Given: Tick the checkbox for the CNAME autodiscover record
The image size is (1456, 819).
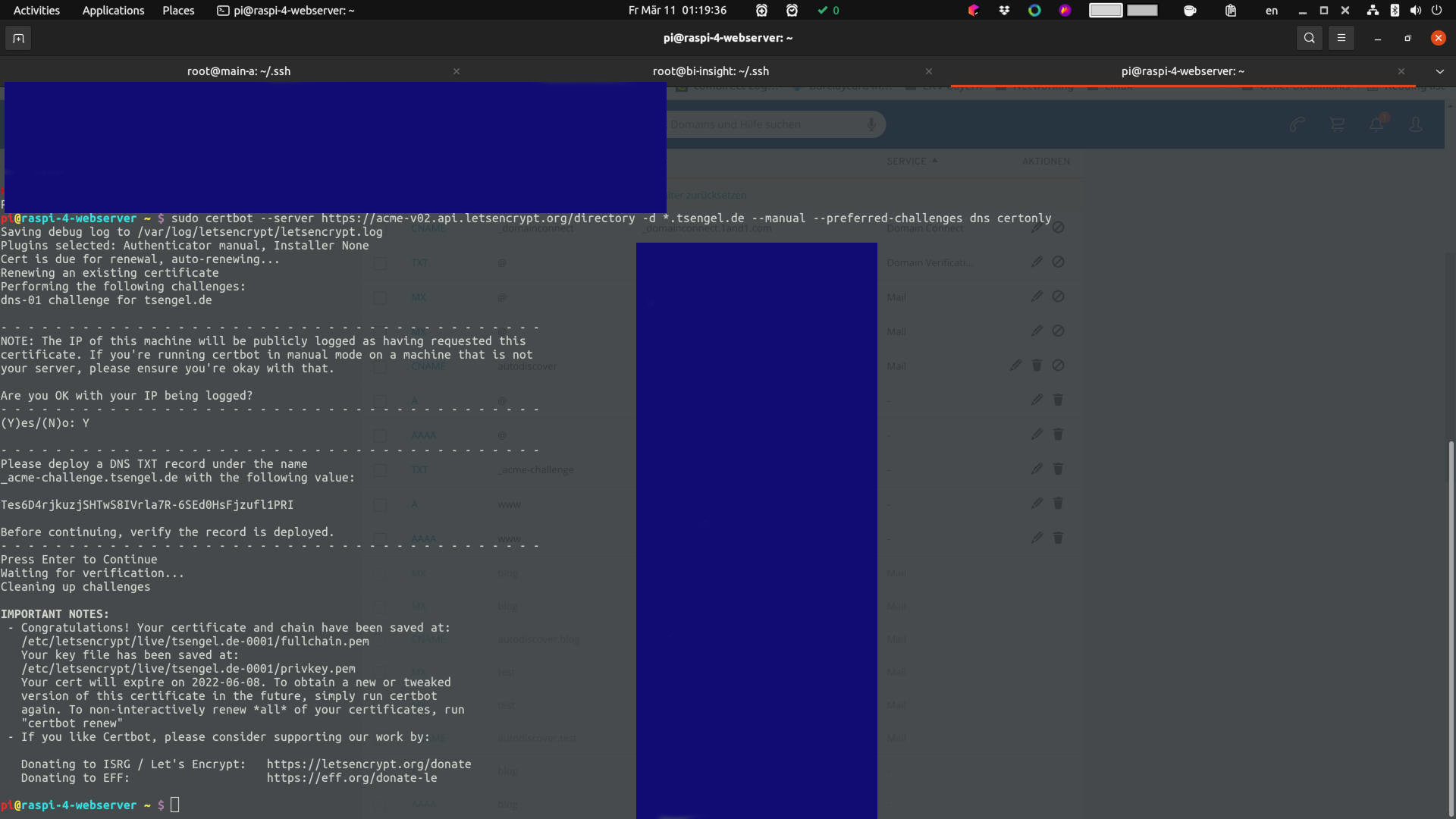Looking at the screenshot, I should pyautogui.click(x=380, y=367).
